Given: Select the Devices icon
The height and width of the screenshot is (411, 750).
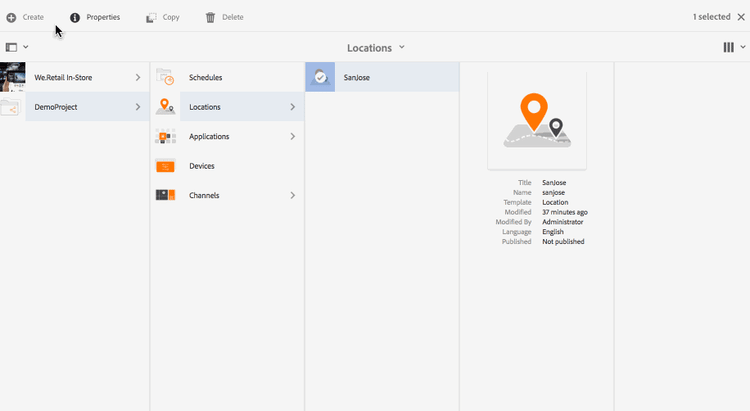Looking at the screenshot, I should (x=165, y=166).
